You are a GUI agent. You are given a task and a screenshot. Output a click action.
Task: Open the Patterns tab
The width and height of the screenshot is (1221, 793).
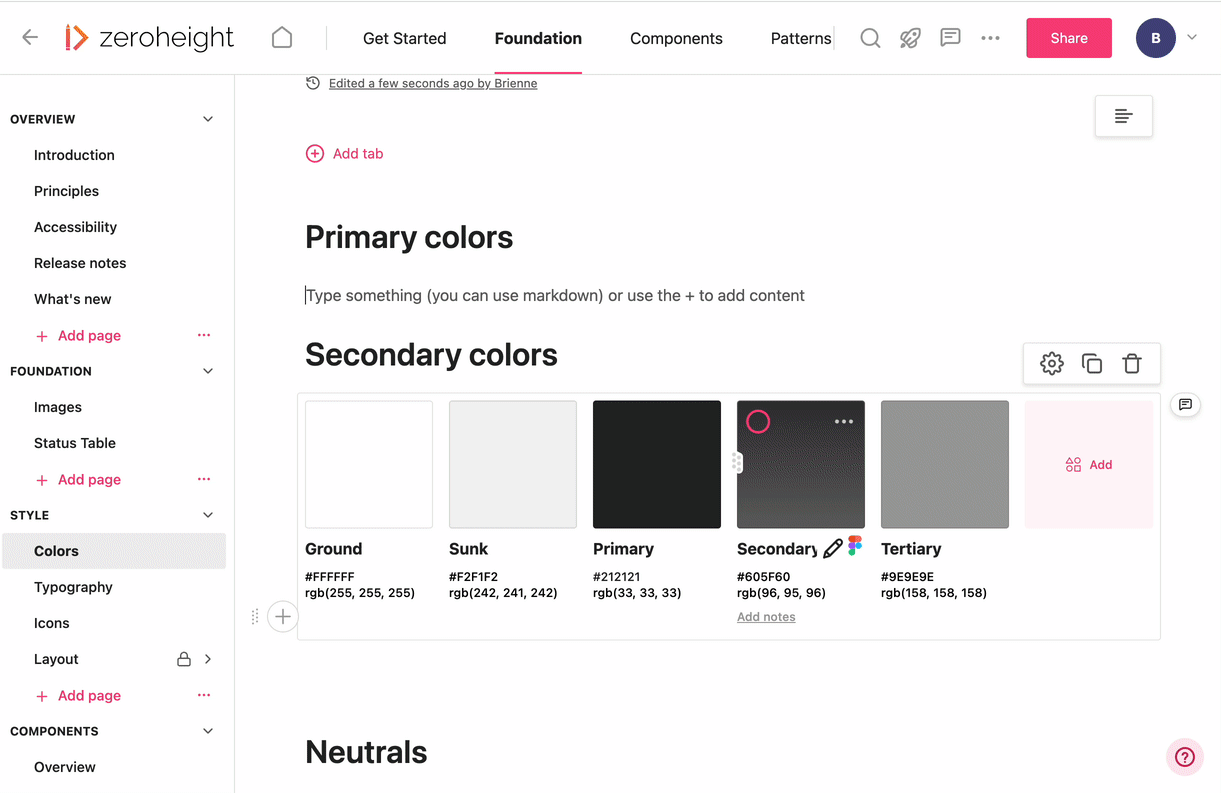click(801, 38)
